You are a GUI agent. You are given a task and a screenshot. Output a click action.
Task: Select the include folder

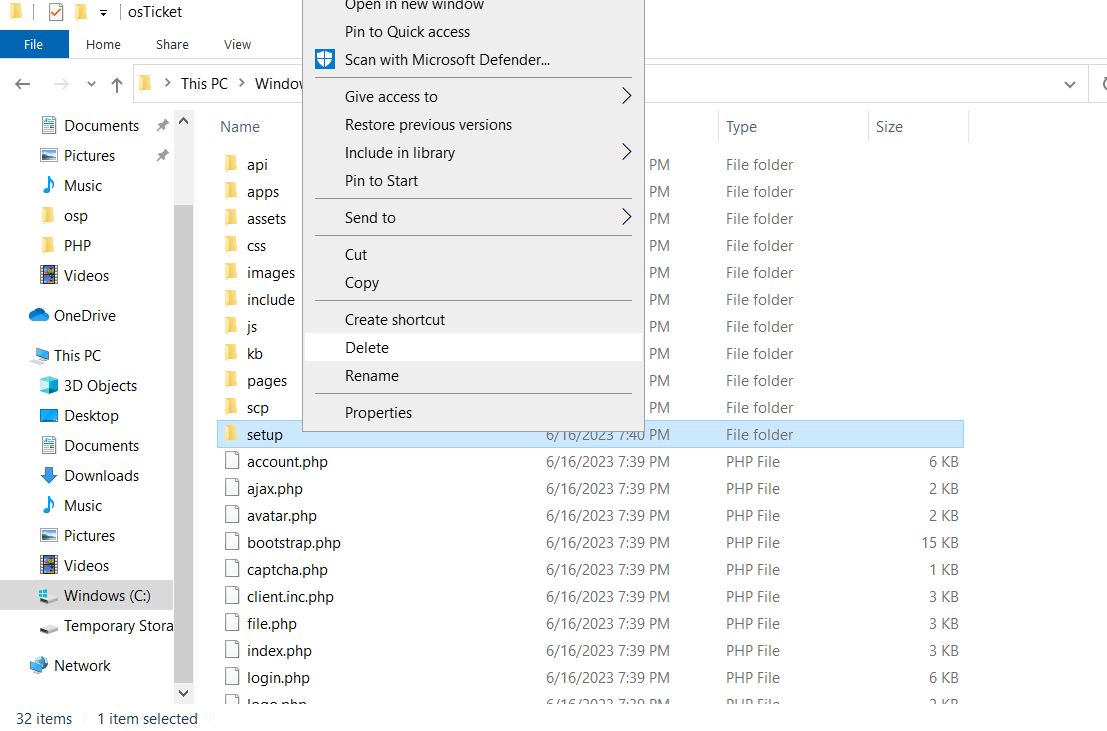point(270,299)
